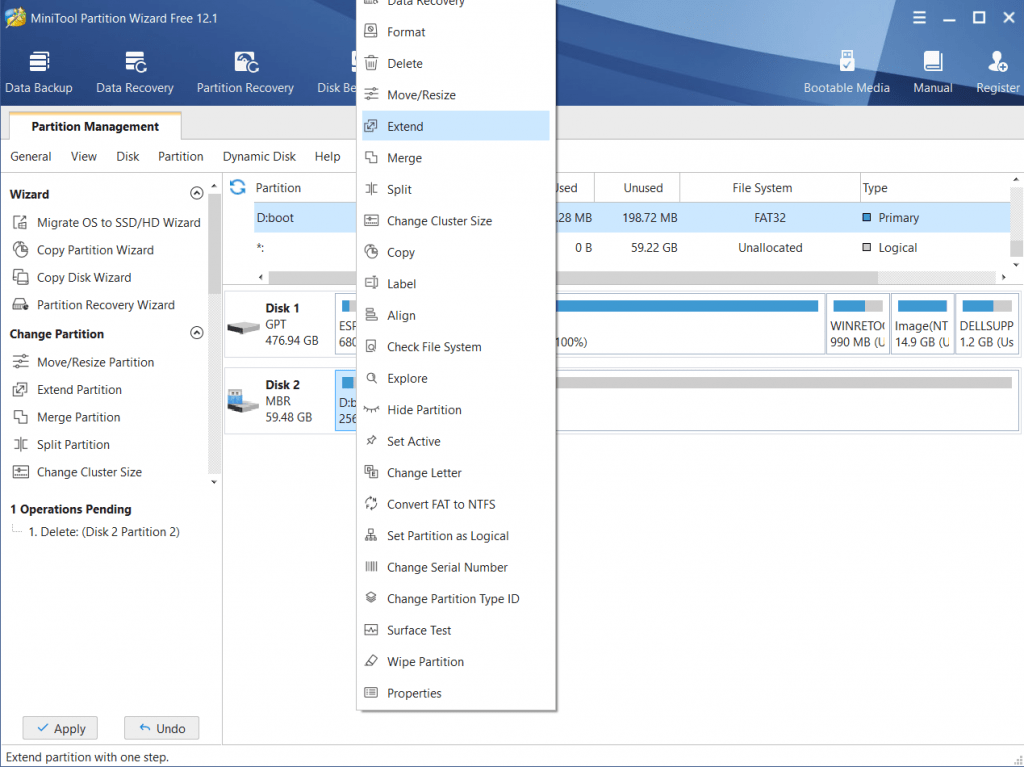Run Surface Test from context menu
This screenshot has height=767, width=1024.
tap(456, 630)
